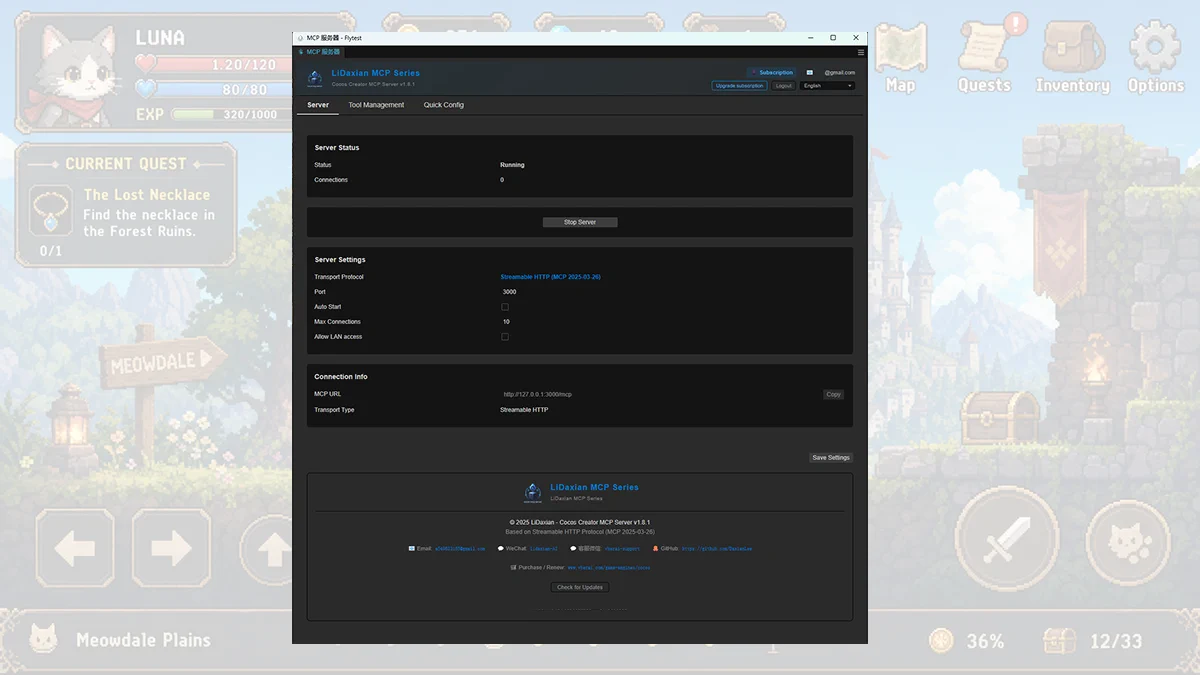Enable the Allow LAN access checkbox
Viewport: 1200px width, 675px height.
(505, 337)
